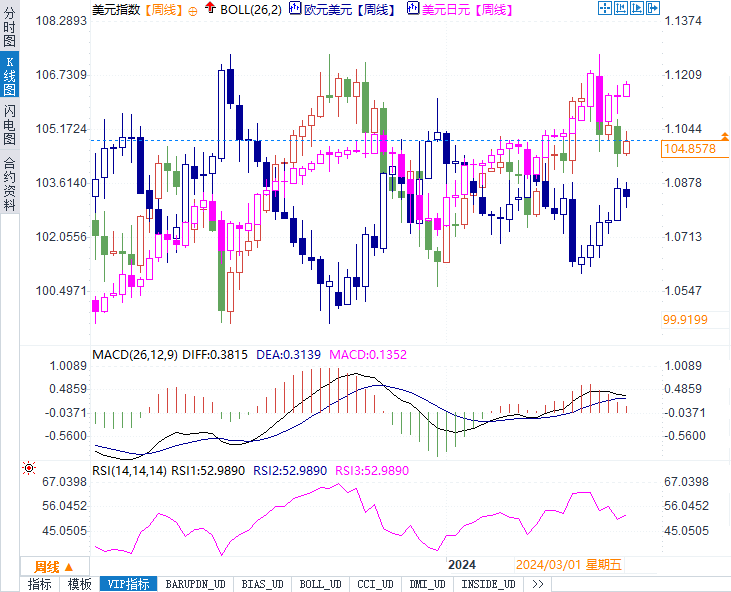Open the 分时图 side tab

[x=9, y=27]
